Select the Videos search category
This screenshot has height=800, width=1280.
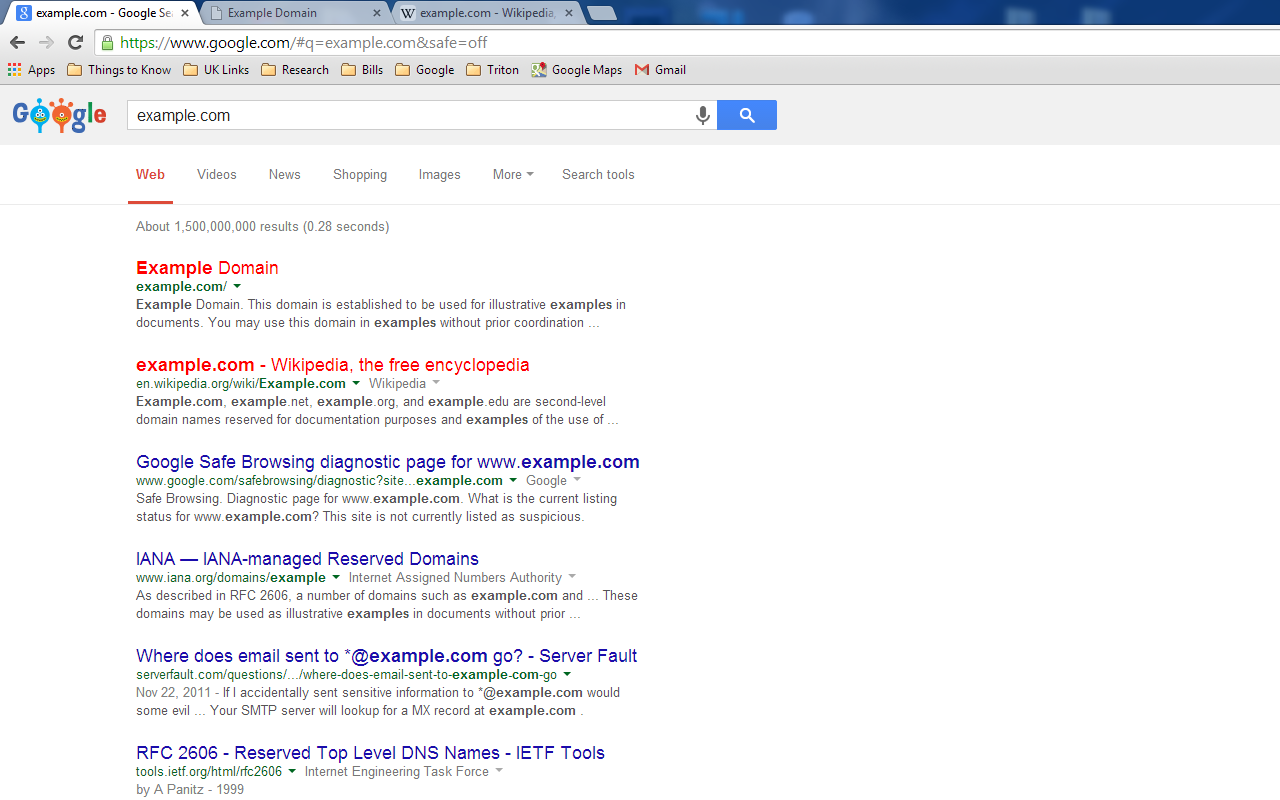click(x=217, y=174)
